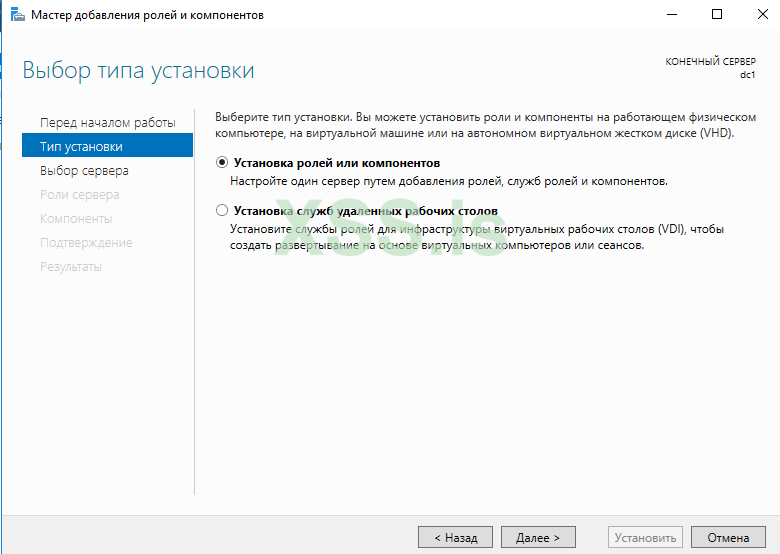The height and width of the screenshot is (554, 780).
Task: Click the 'Результаты' step in sidebar
Action: tap(70, 266)
